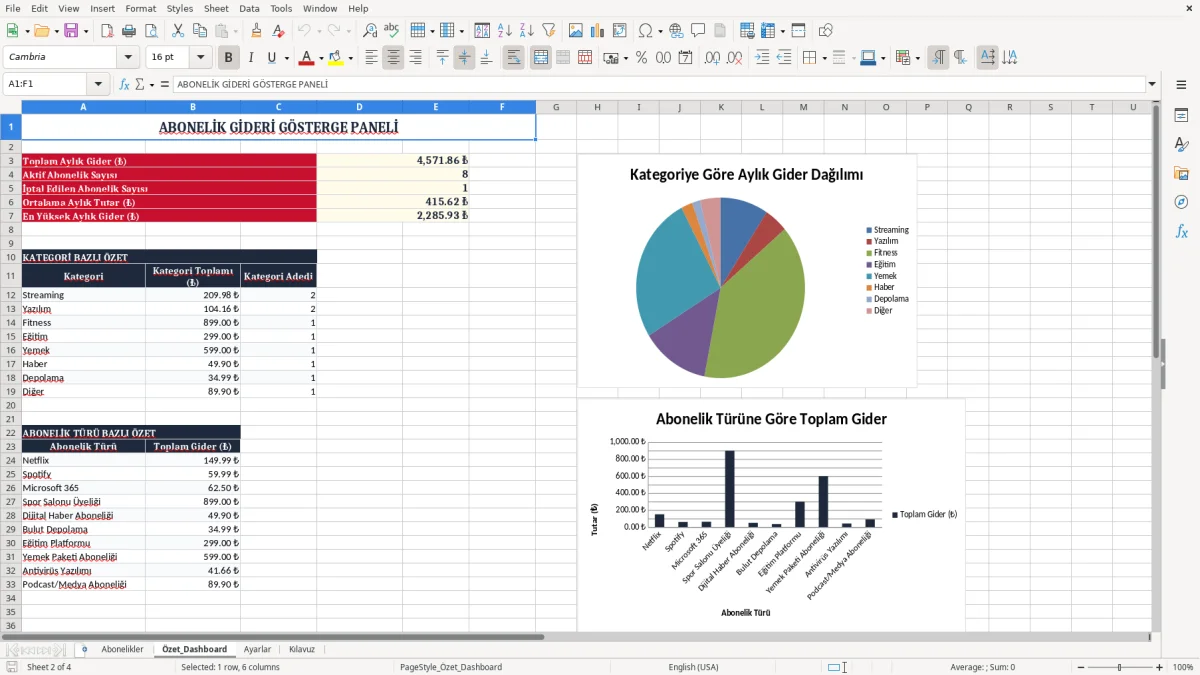Open the Font Name dropdown
Viewport: 1200px width, 675px height.
click(128, 58)
